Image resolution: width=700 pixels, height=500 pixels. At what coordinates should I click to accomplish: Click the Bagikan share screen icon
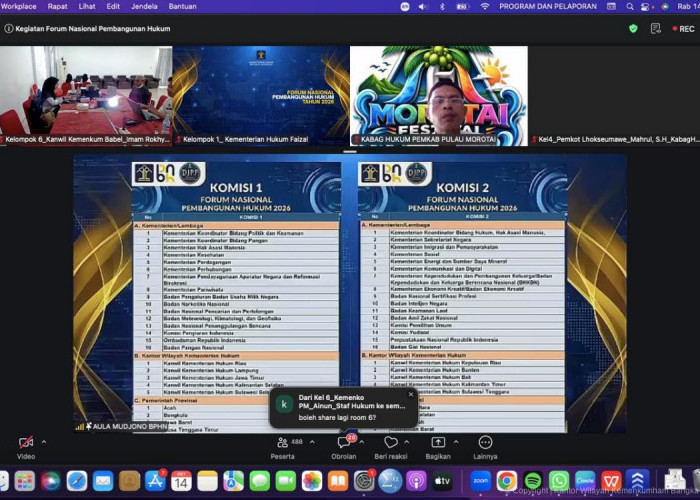tap(438, 442)
